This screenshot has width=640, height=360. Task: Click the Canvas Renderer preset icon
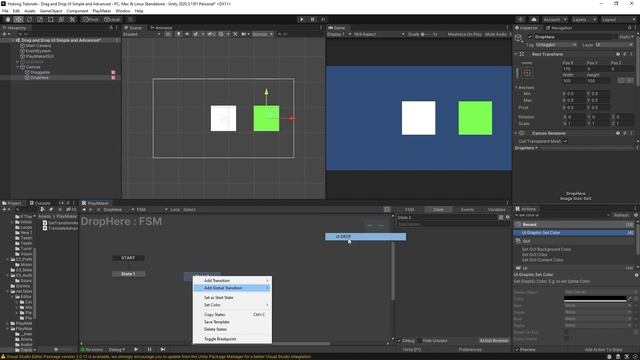(x=624, y=133)
